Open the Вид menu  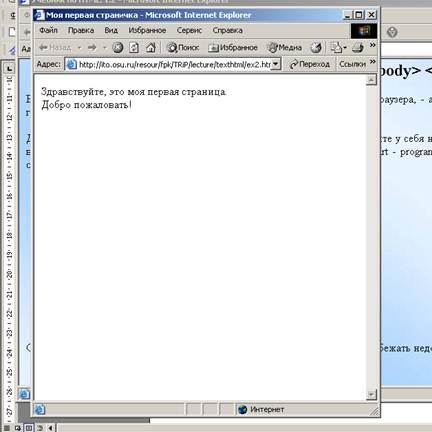(x=111, y=30)
